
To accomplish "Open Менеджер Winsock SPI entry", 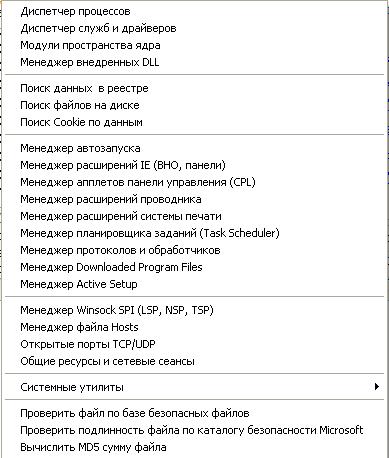I will coord(194,310).
